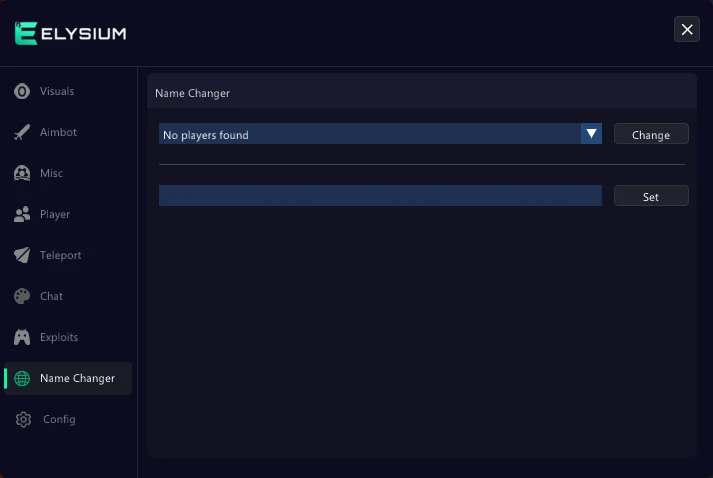713x478 pixels.
Task: Click the Misc crying face icon
Action: pyautogui.click(x=22, y=173)
